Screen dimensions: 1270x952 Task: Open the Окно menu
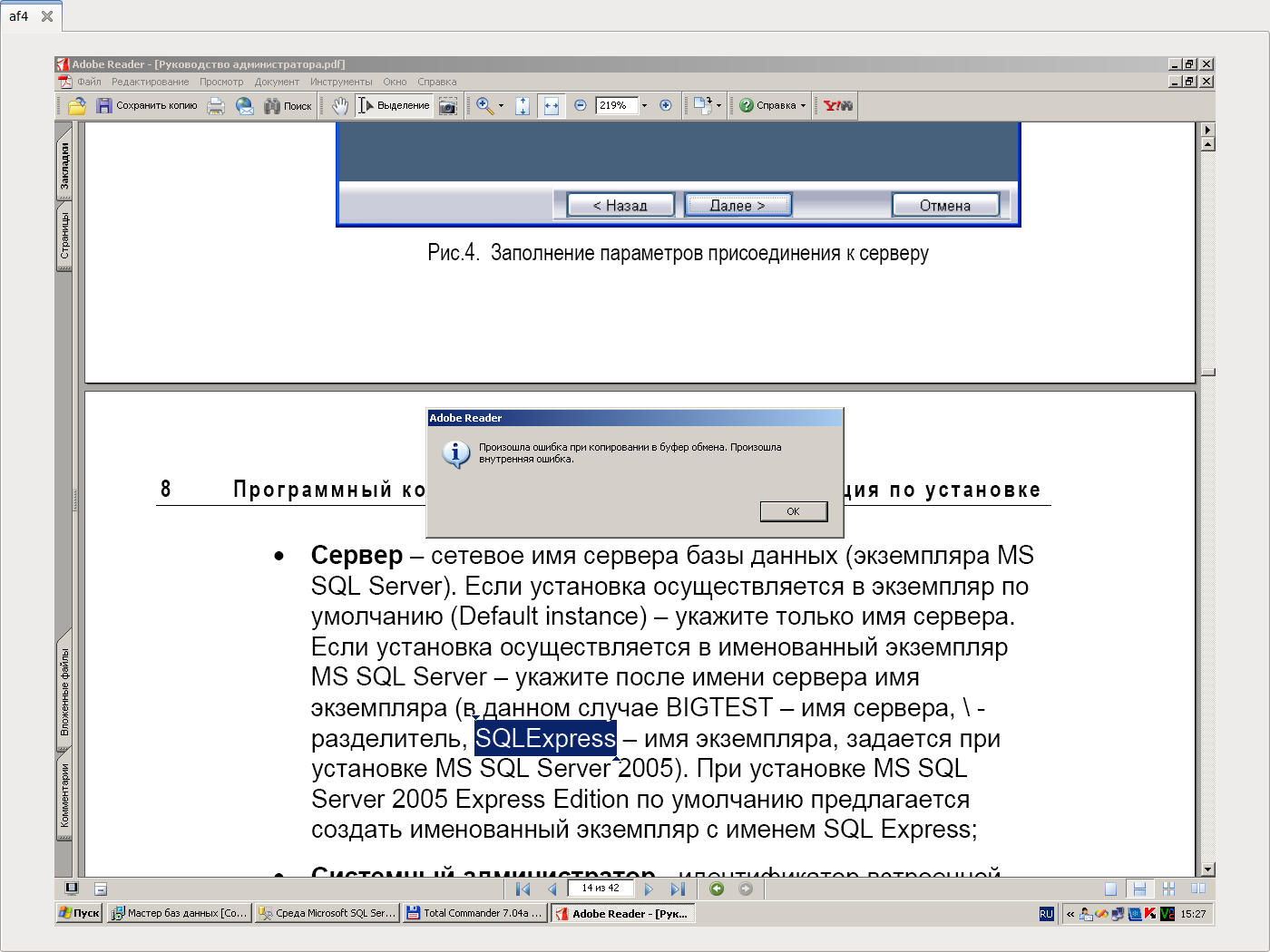click(395, 82)
